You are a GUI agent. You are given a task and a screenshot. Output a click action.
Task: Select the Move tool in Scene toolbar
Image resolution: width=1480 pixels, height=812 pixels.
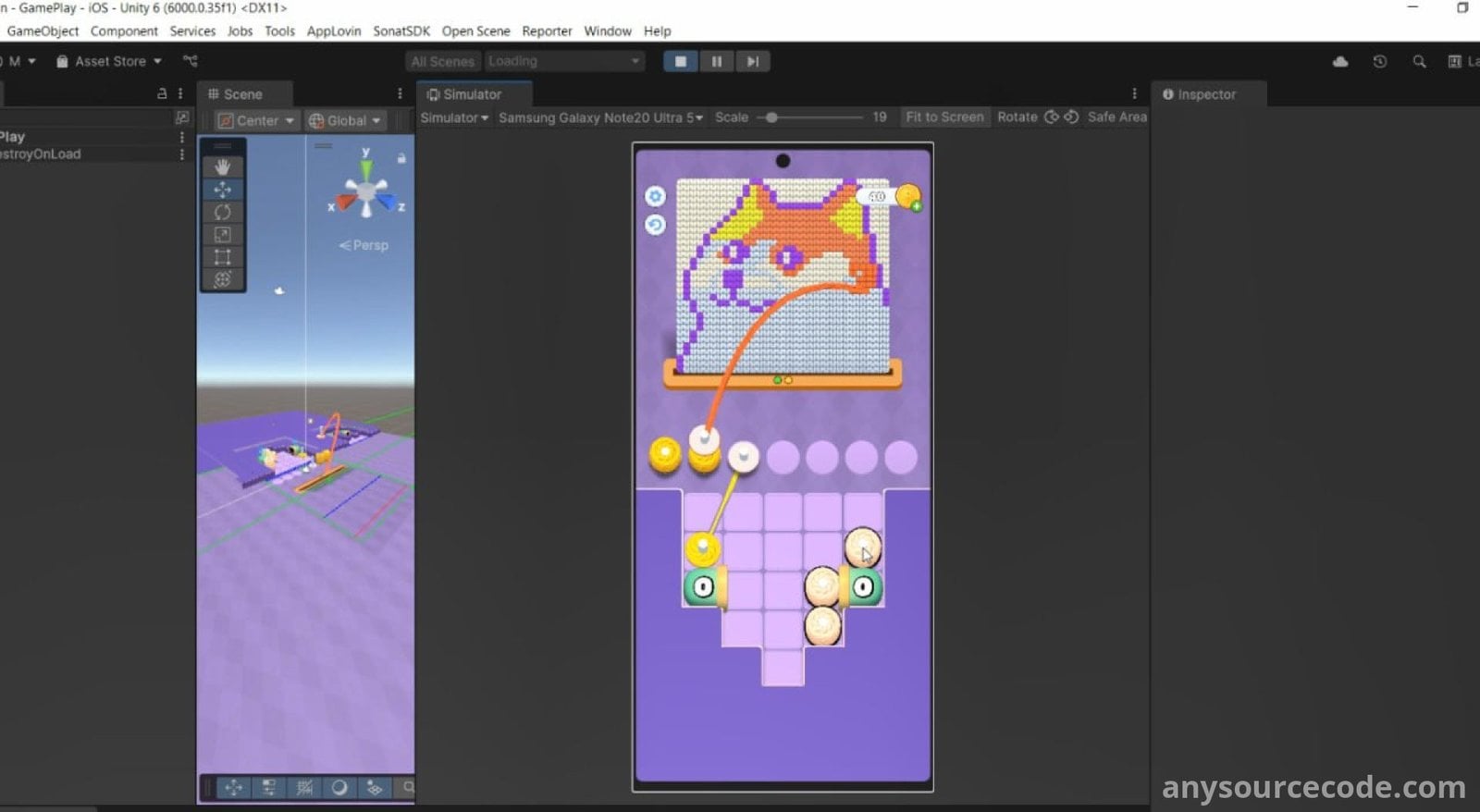222,190
